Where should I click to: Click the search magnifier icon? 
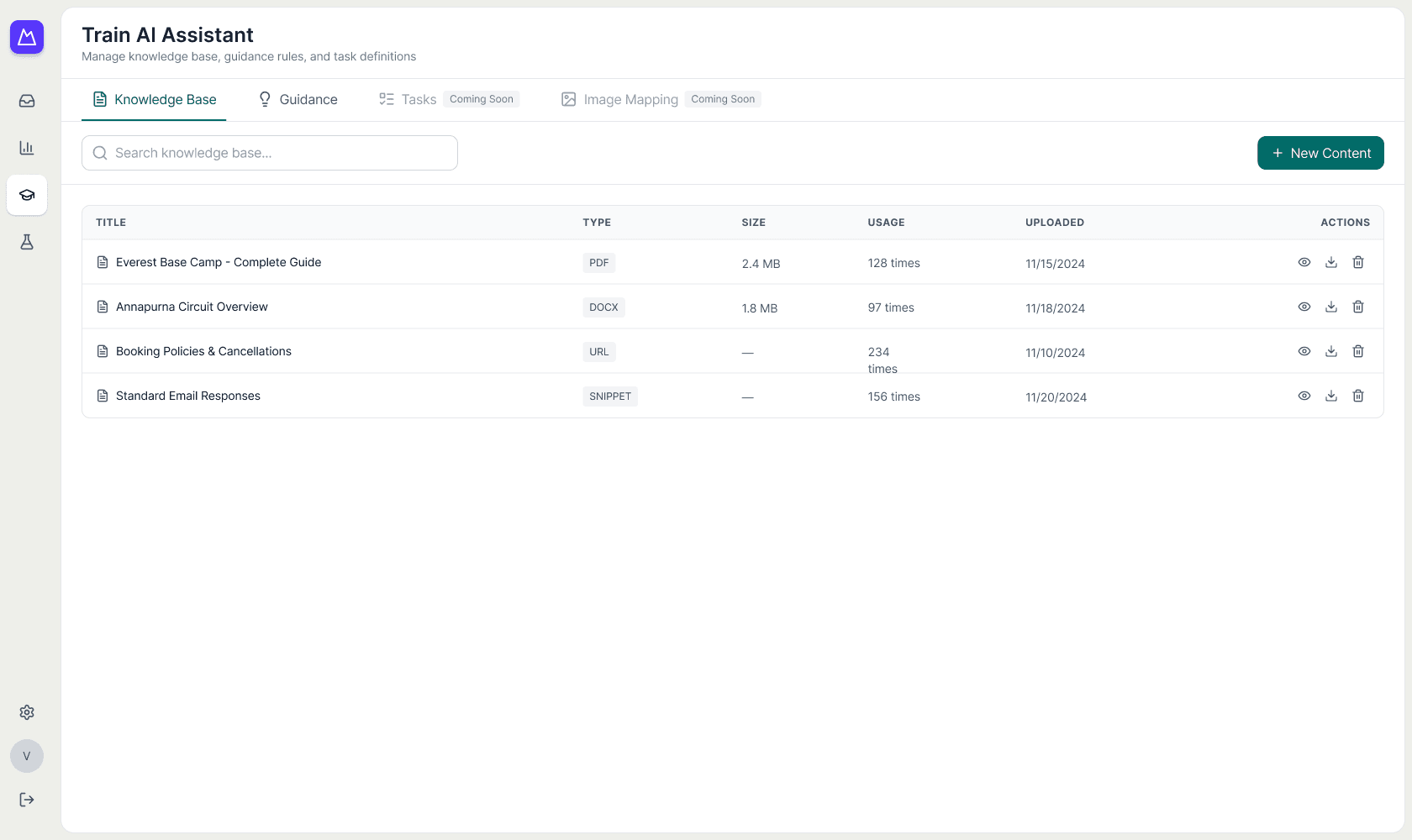100,153
